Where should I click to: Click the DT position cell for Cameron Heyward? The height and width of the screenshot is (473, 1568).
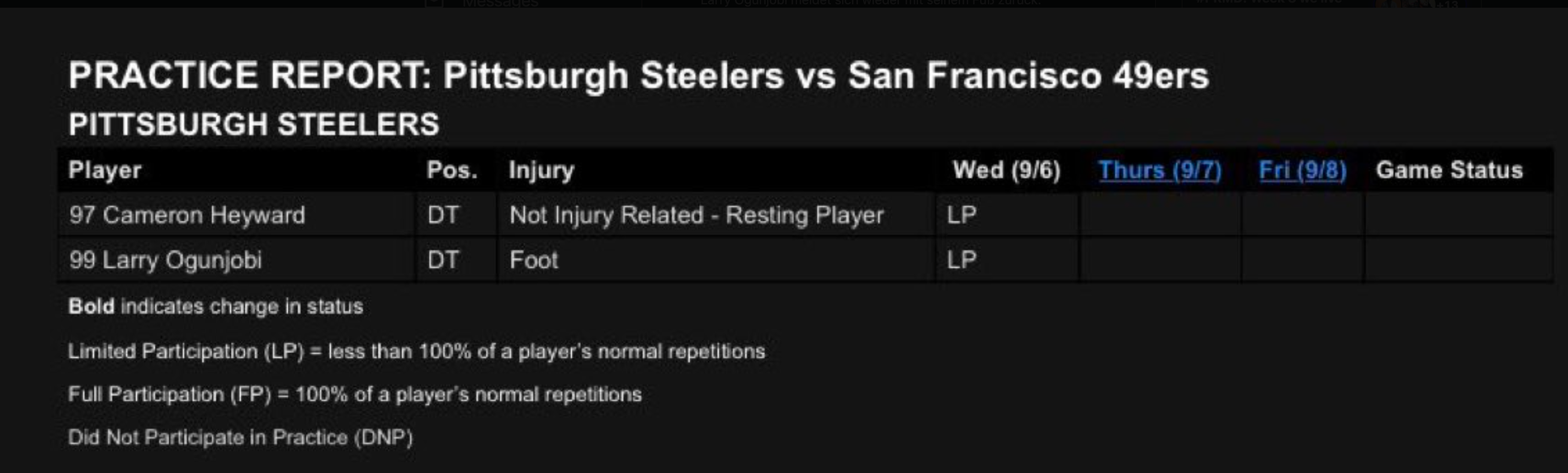pyautogui.click(x=442, y=215)
